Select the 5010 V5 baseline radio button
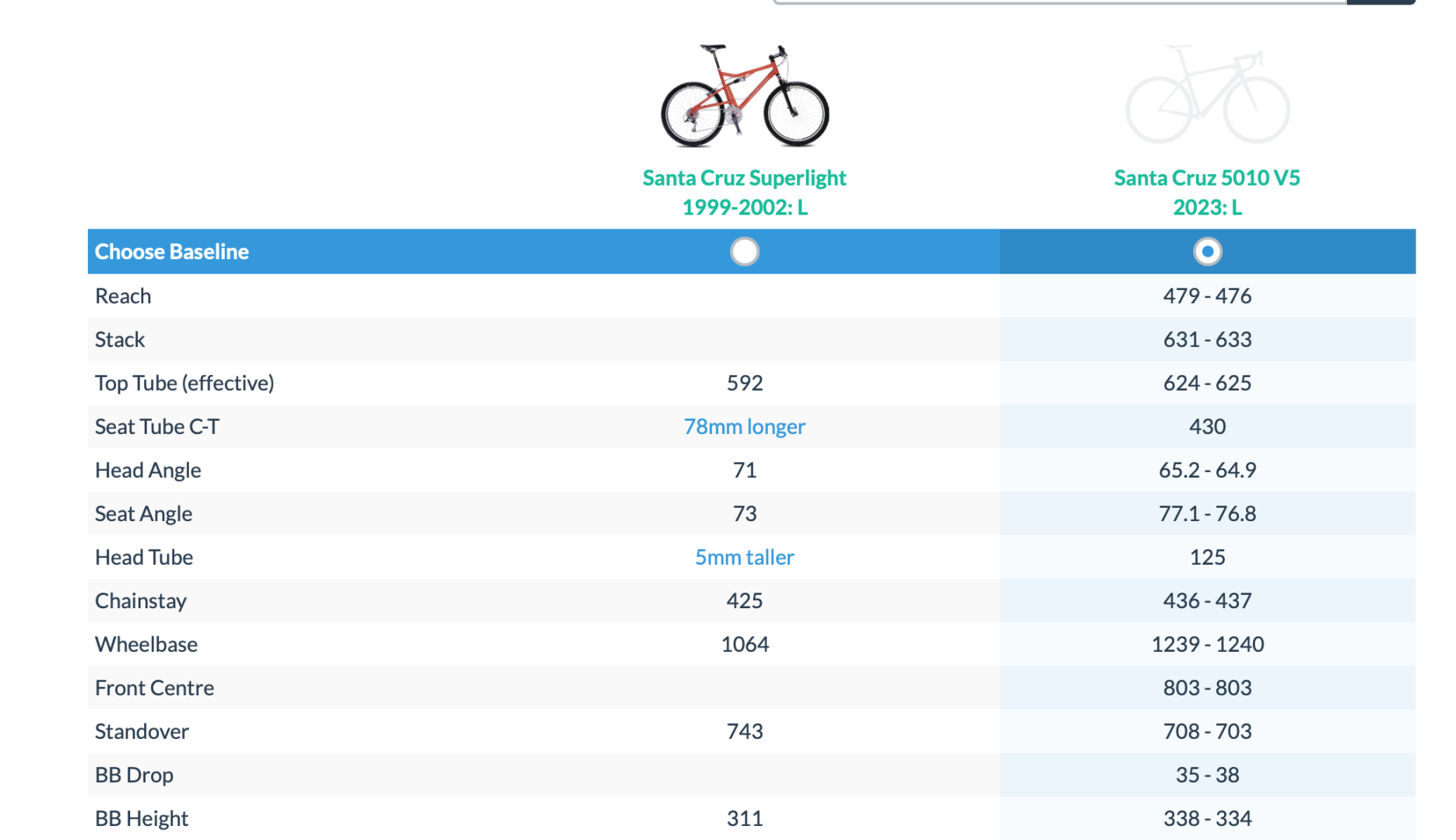 [1207, 251]
